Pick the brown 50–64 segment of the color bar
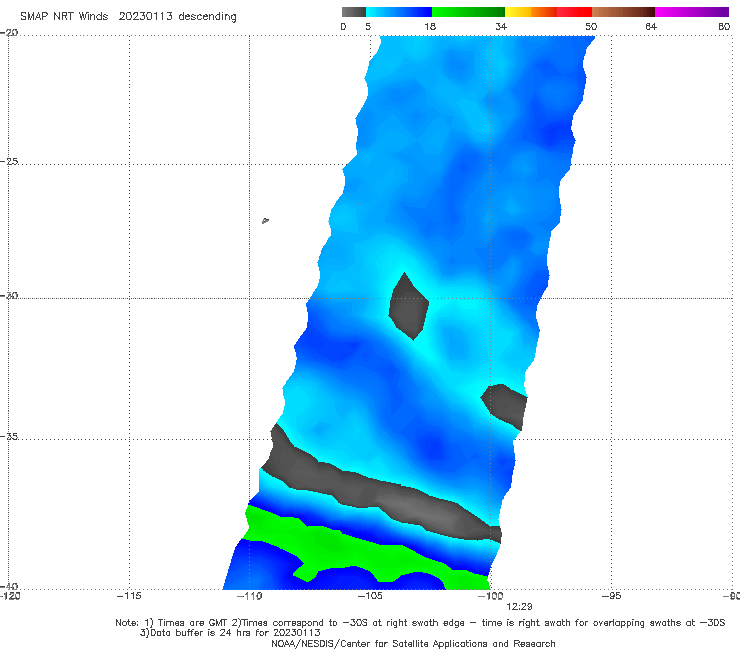This screenshot has height=650, width=740. pyautogui.click(x=623, y=12)
